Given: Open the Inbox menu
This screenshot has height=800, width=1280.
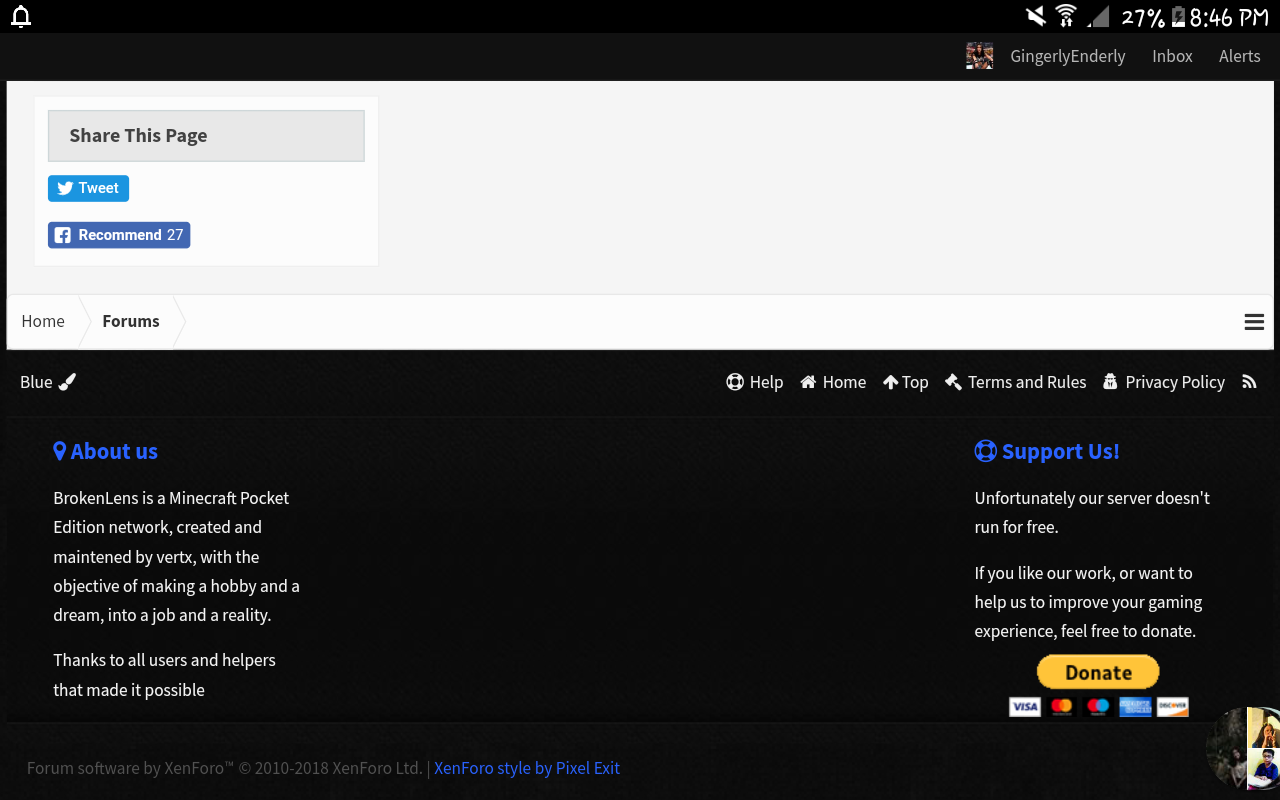Looking at the screenshot, I should pyautogui.click(x=1172, y=56).
